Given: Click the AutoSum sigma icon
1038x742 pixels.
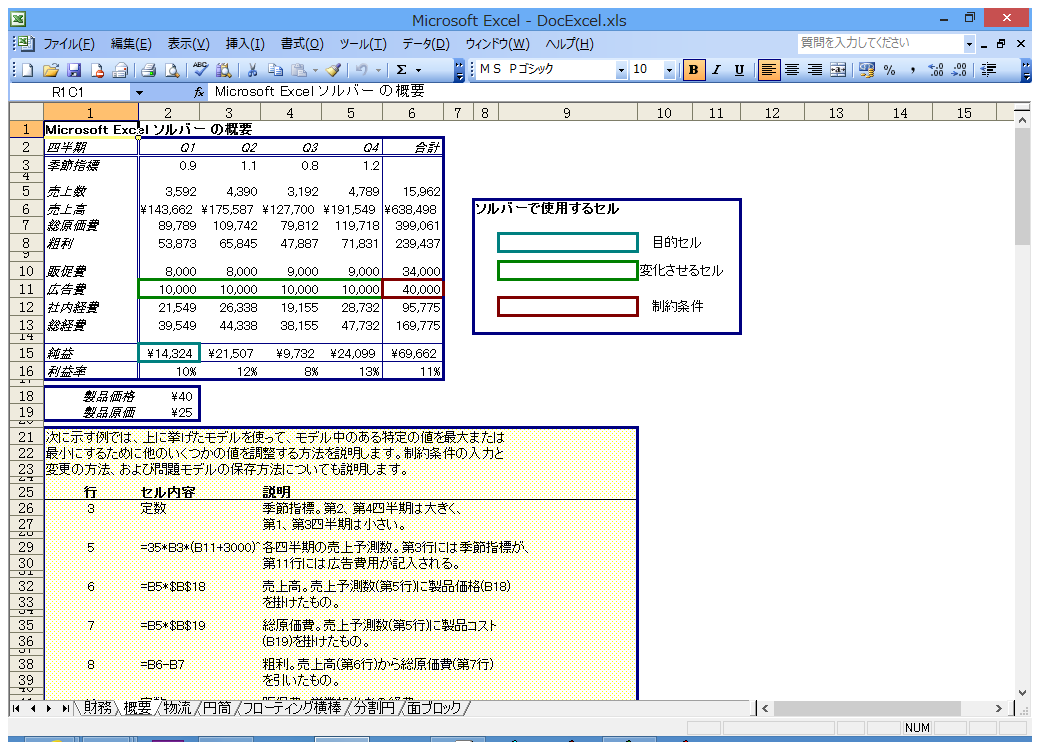Looking at the screenshot, I should (402, 70).
